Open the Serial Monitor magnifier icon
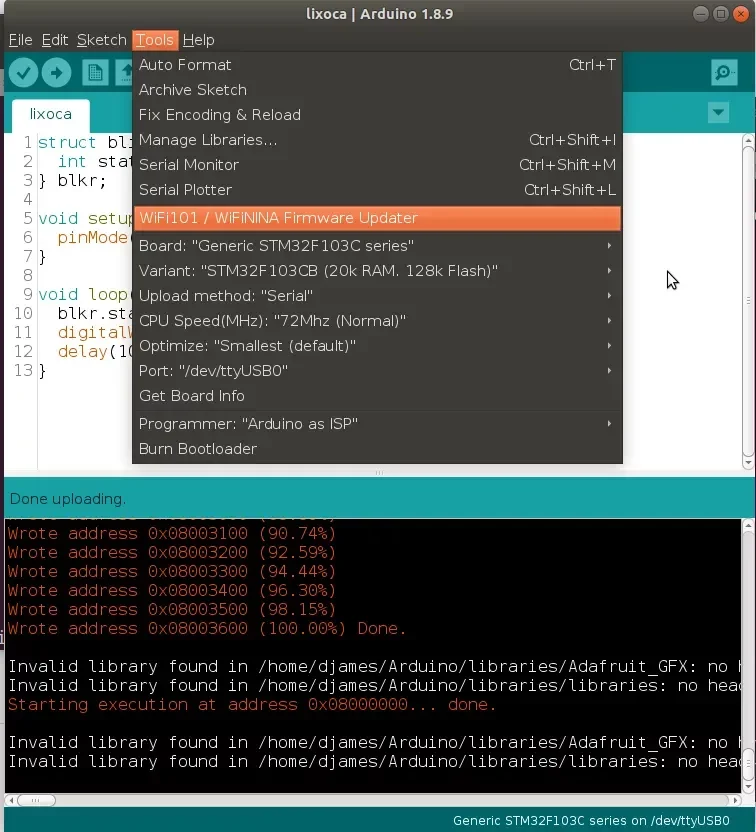 click(724, 72)
